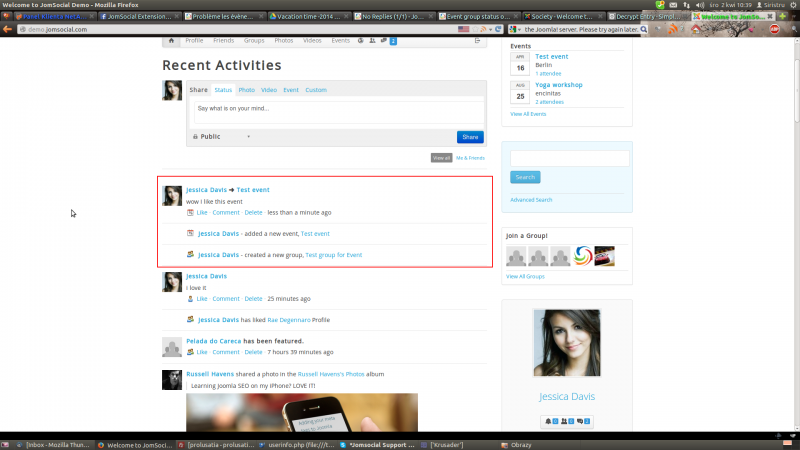
Task: Toggle the 'Me & Friends' activity filter
Action: pos(470,158)
